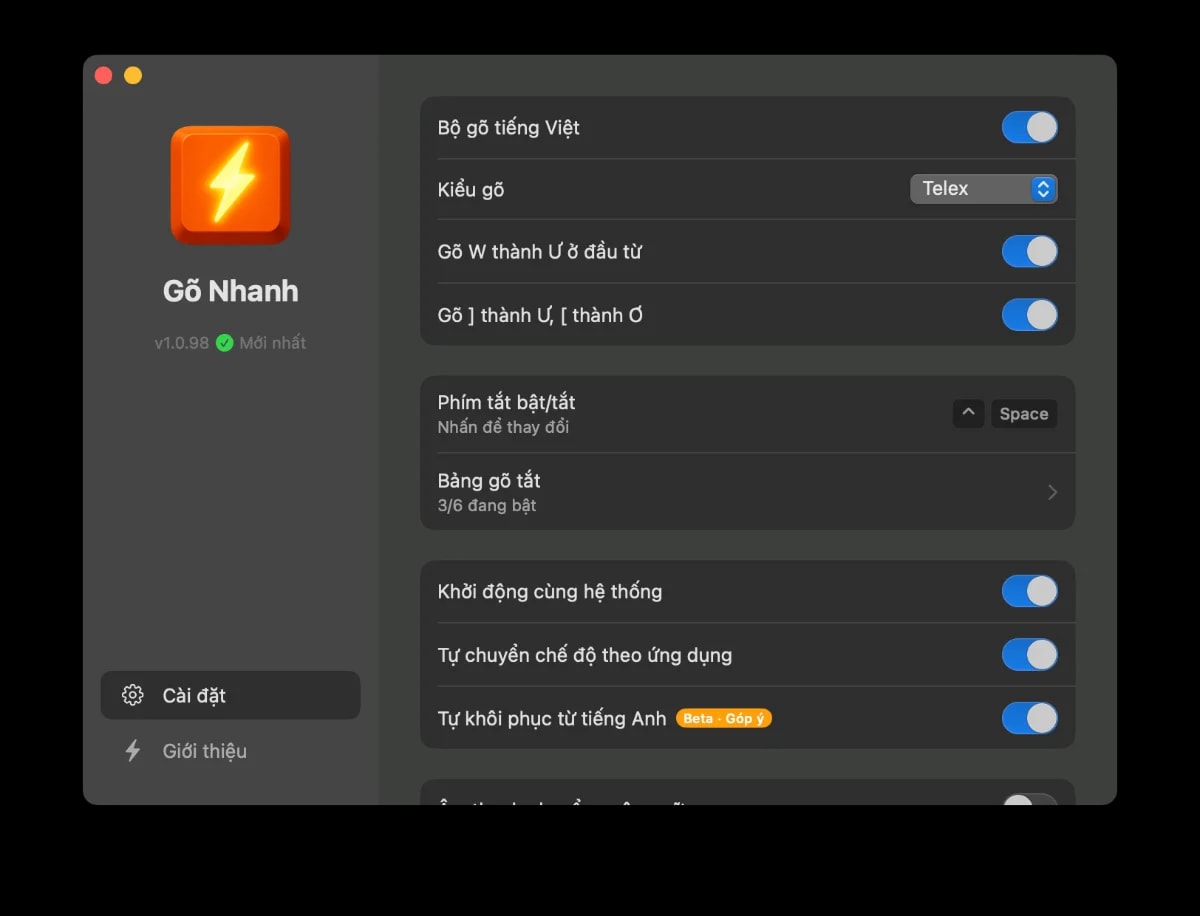Screen dimensions: 1200x916
Task: Expand Bảng gõ tắt via its chevron
Action: (x=1051, y=491)
